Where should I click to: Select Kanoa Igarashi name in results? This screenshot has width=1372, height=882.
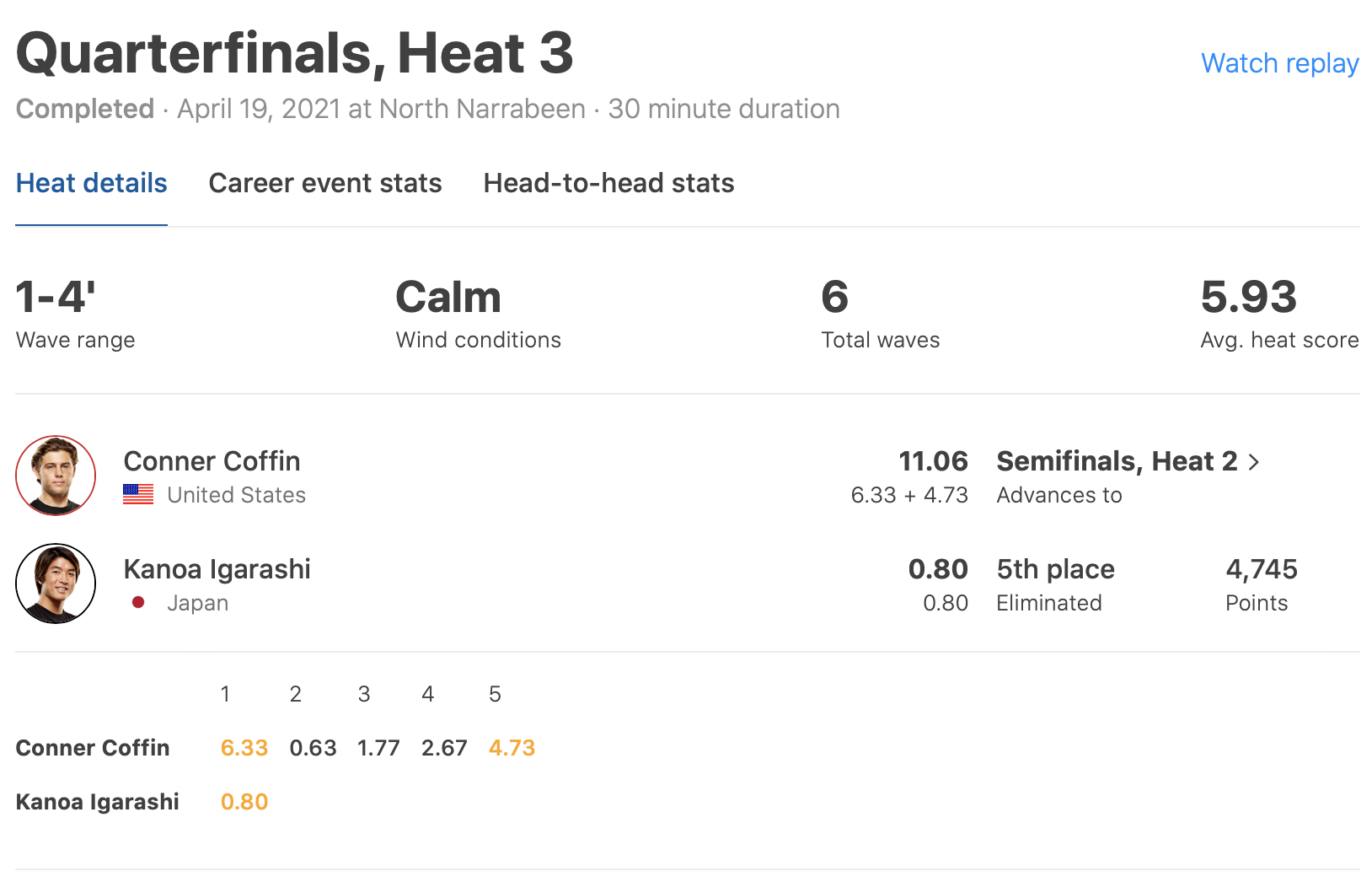tap(217, 569)
